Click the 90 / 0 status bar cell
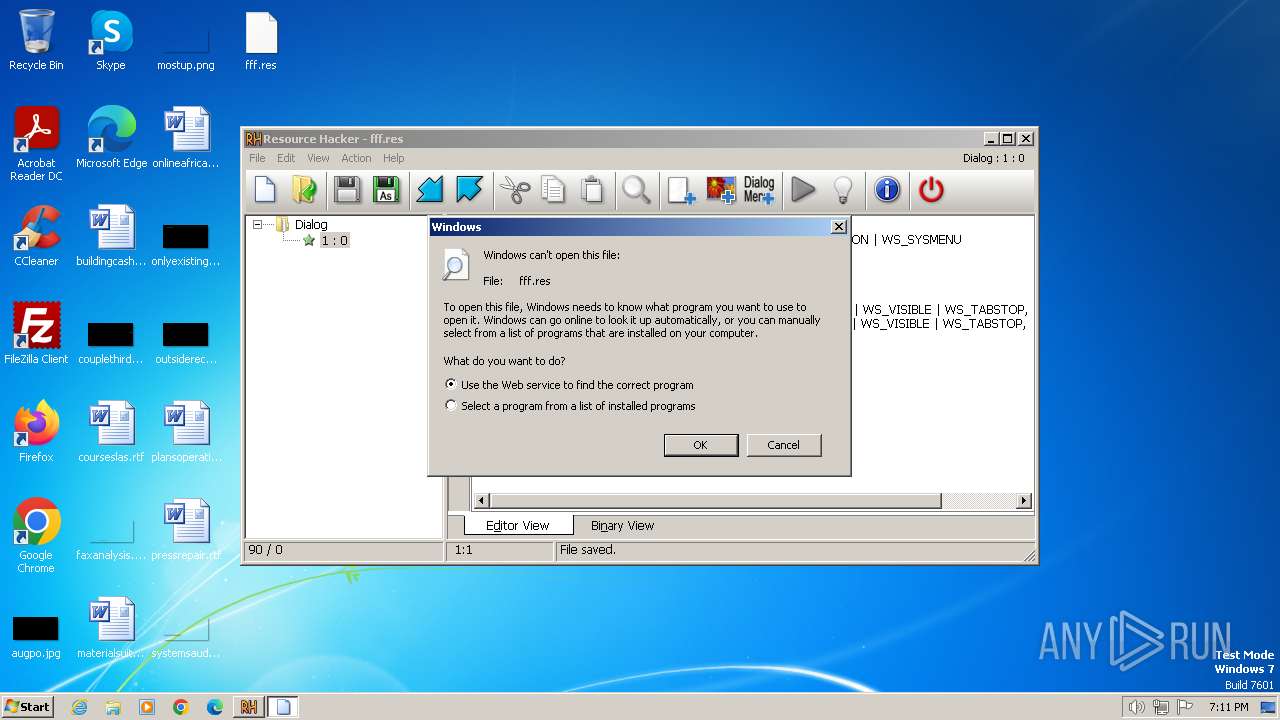The image size is (1280, 720). (x=344, y=551)
